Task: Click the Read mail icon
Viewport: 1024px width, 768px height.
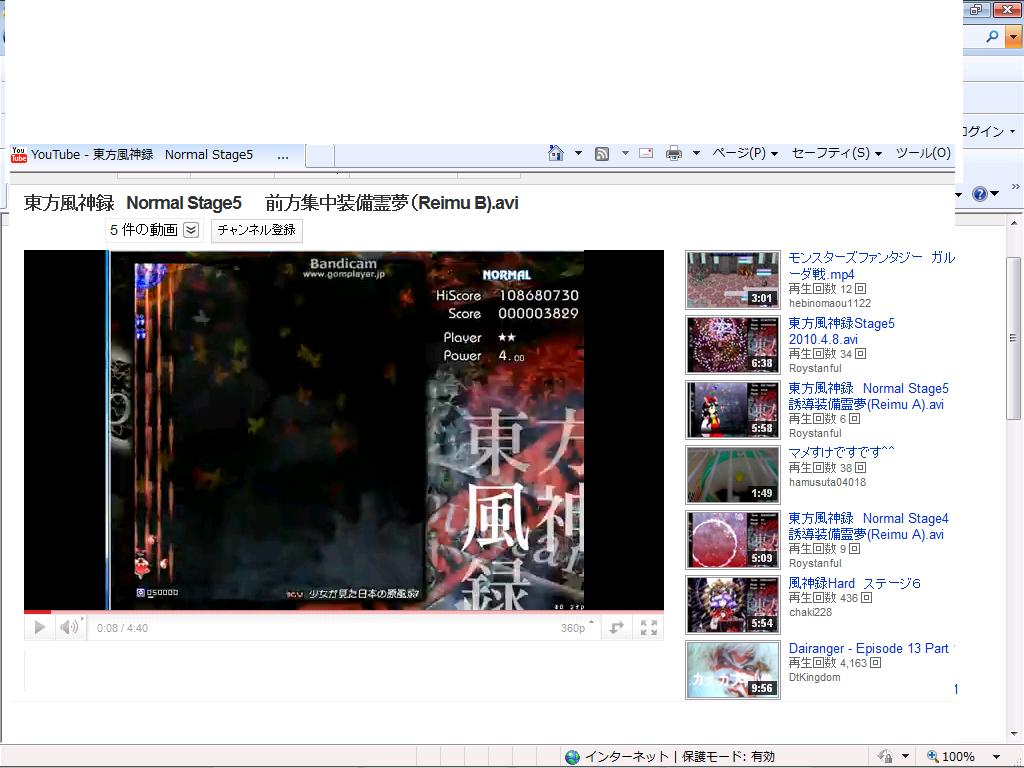Action: [x=646, y=153]
